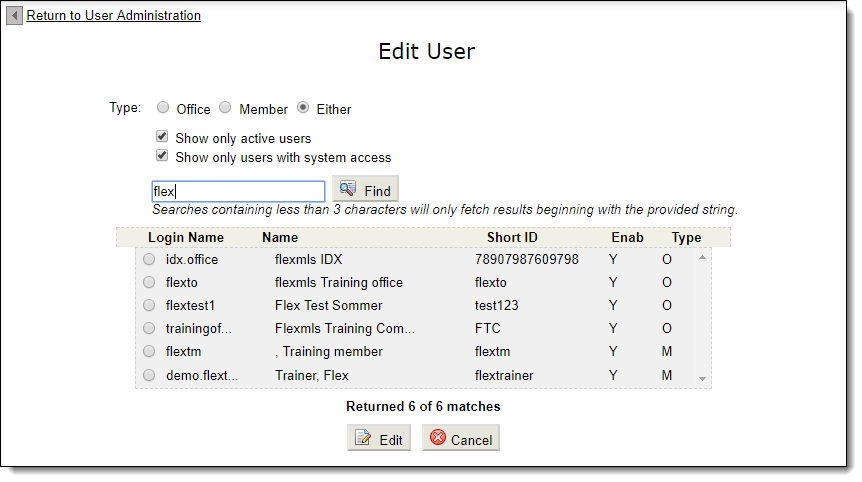The width and height of the screenshot is (862, 482).
Task: Click the name 'flexmls Training office'
Action: pos(339,282)
